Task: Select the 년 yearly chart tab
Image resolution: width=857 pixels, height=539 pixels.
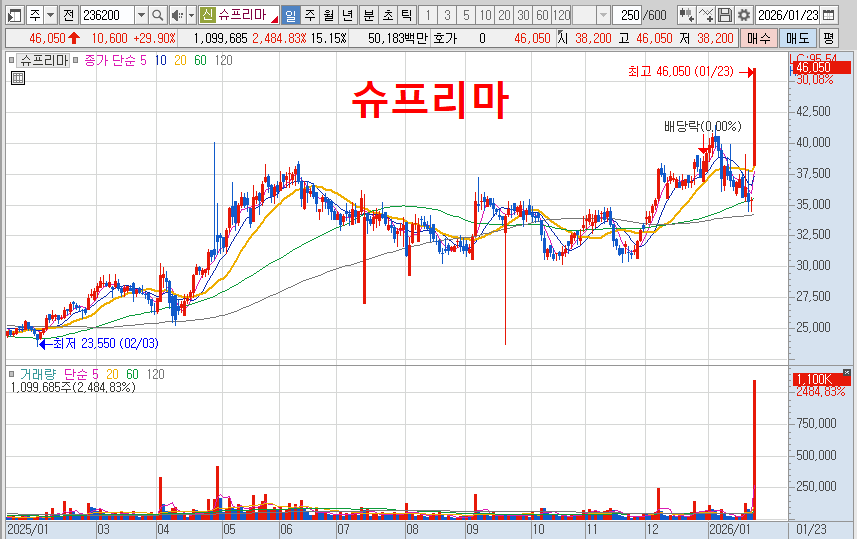Action: pos(347,15)
